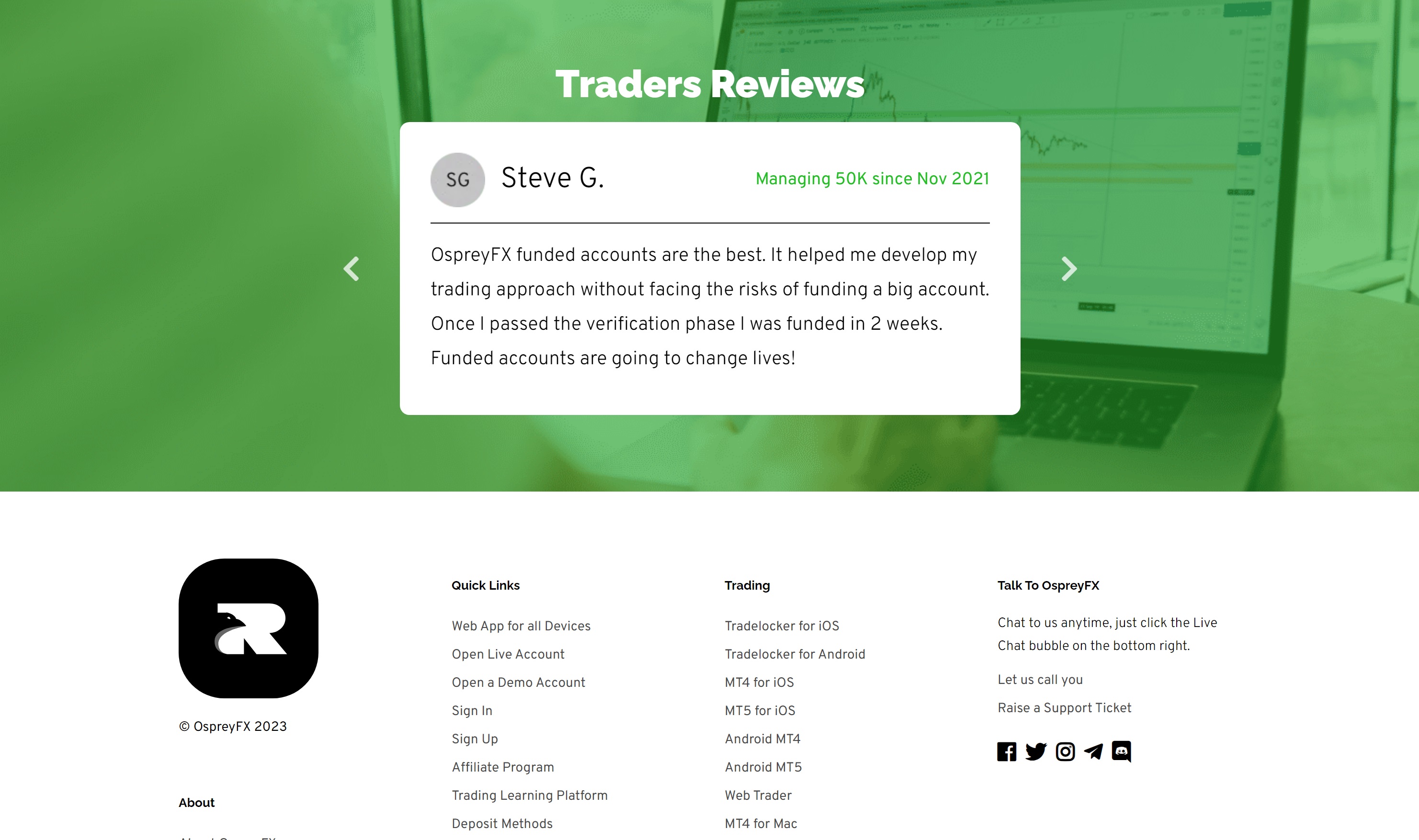Click the Discord icon in footer
The width and height of the screenshot is (1419, 840).
coord(1122,751)
